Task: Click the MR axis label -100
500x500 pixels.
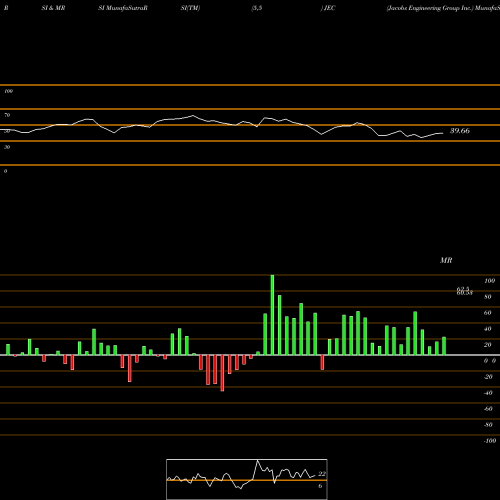Action: point(489,441)
